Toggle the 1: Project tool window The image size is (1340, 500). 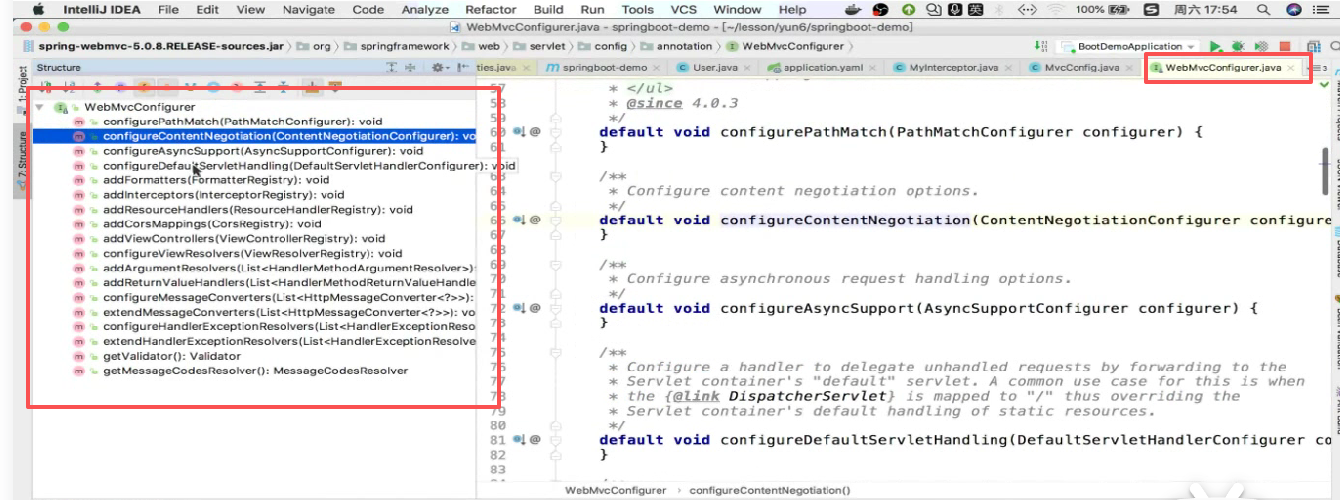click(23, 88)
